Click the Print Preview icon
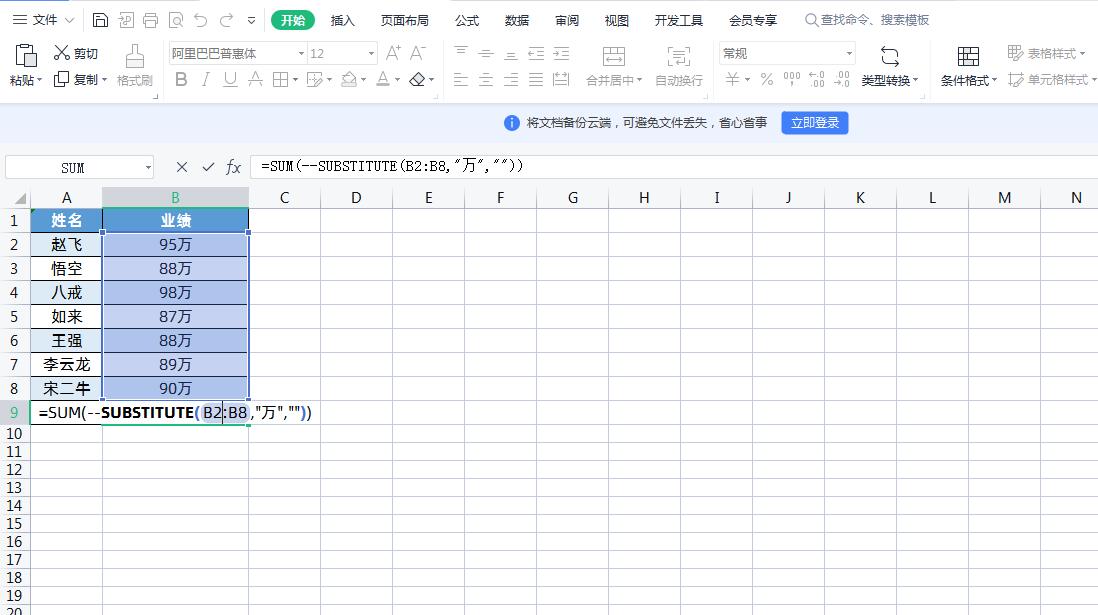Image resolution: width=1098 pixels, height=615 pixels. [x=176, y=20]
